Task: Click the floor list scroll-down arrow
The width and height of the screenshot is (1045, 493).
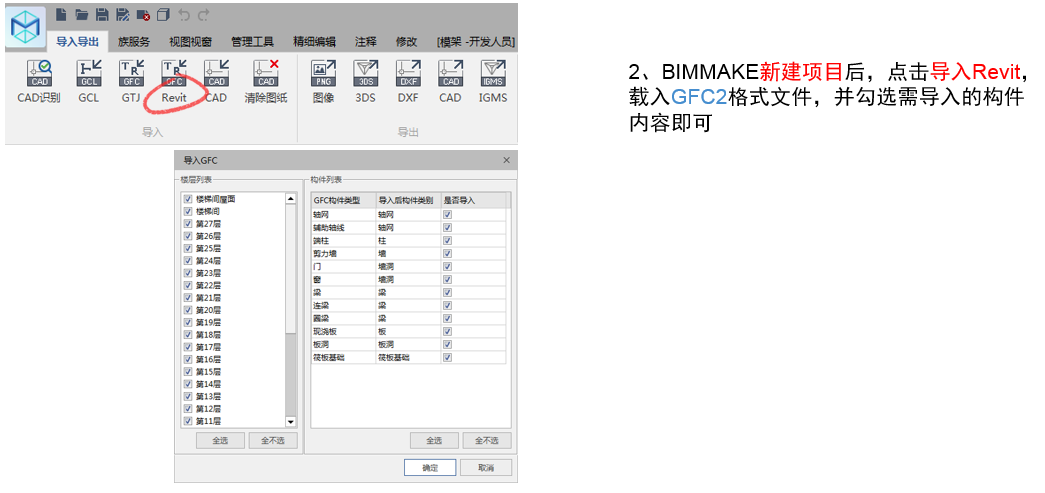Action: (291, 422)
